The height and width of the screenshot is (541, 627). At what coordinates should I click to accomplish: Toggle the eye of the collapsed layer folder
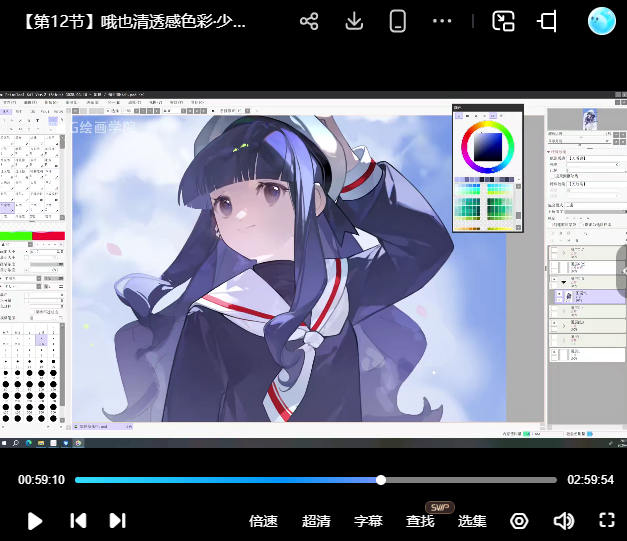tap(554, 323)
